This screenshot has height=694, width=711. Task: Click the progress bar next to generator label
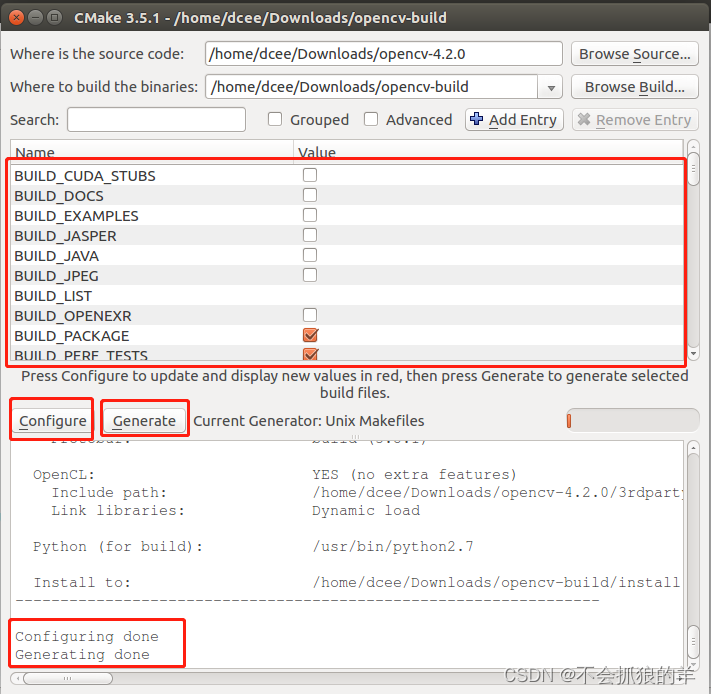633,421
